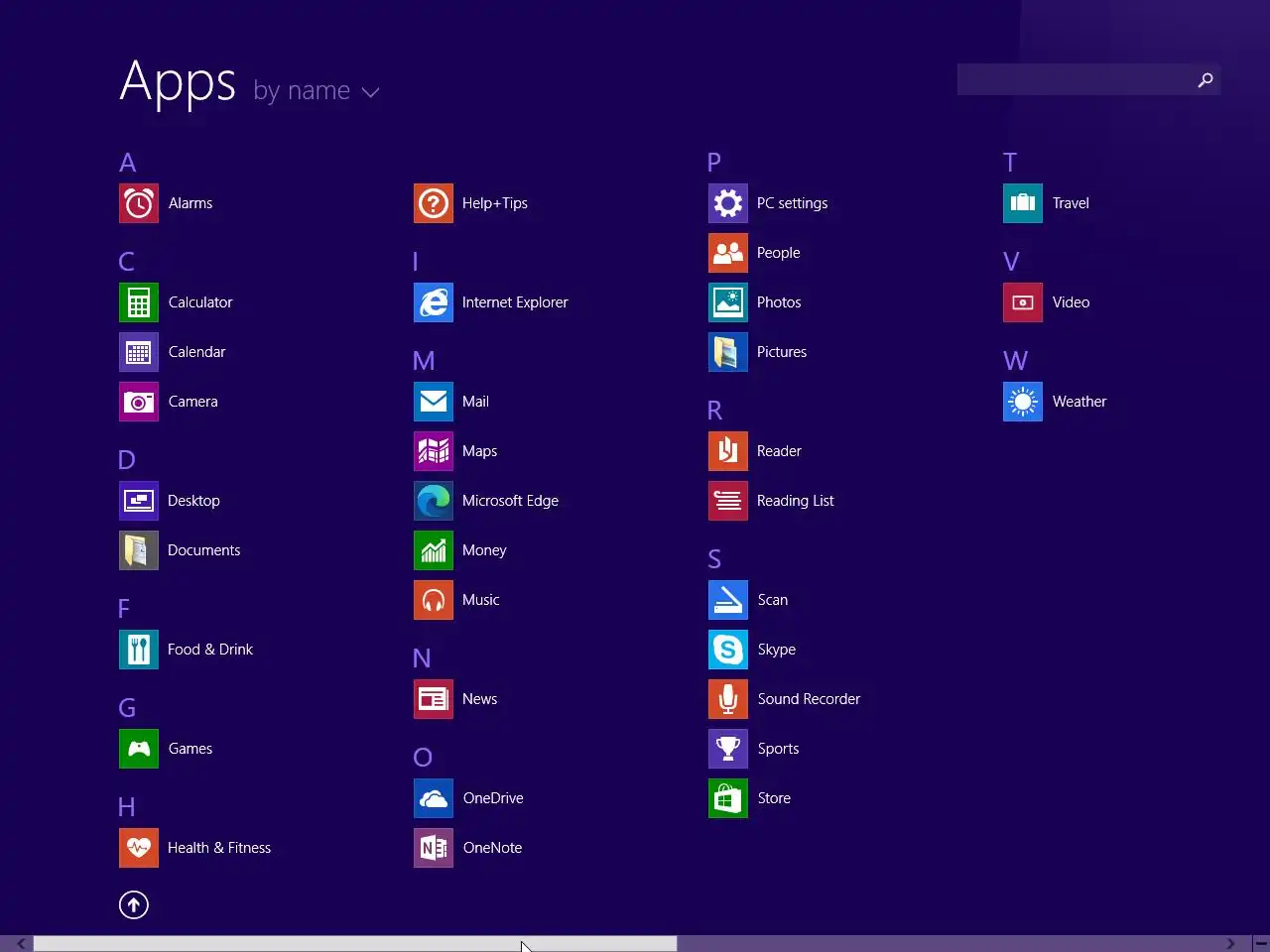Launch the Reader app icon
1270x952 pixels.
tap(728, 451)
